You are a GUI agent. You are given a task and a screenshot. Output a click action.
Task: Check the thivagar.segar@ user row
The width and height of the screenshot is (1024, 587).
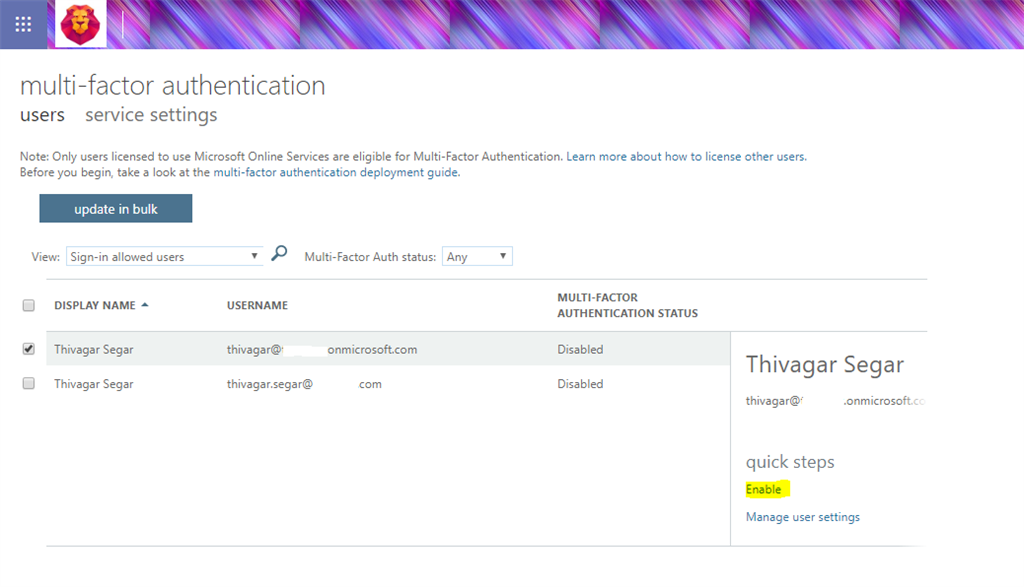pyautogui.click(x=29, y=383)
